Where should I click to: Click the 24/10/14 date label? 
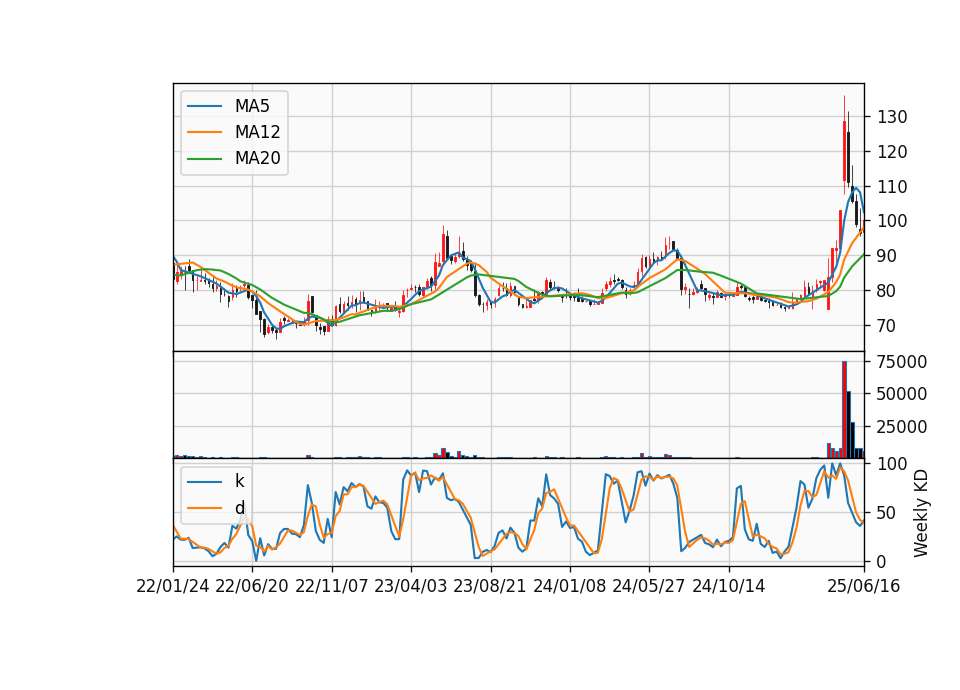(729, 587)
